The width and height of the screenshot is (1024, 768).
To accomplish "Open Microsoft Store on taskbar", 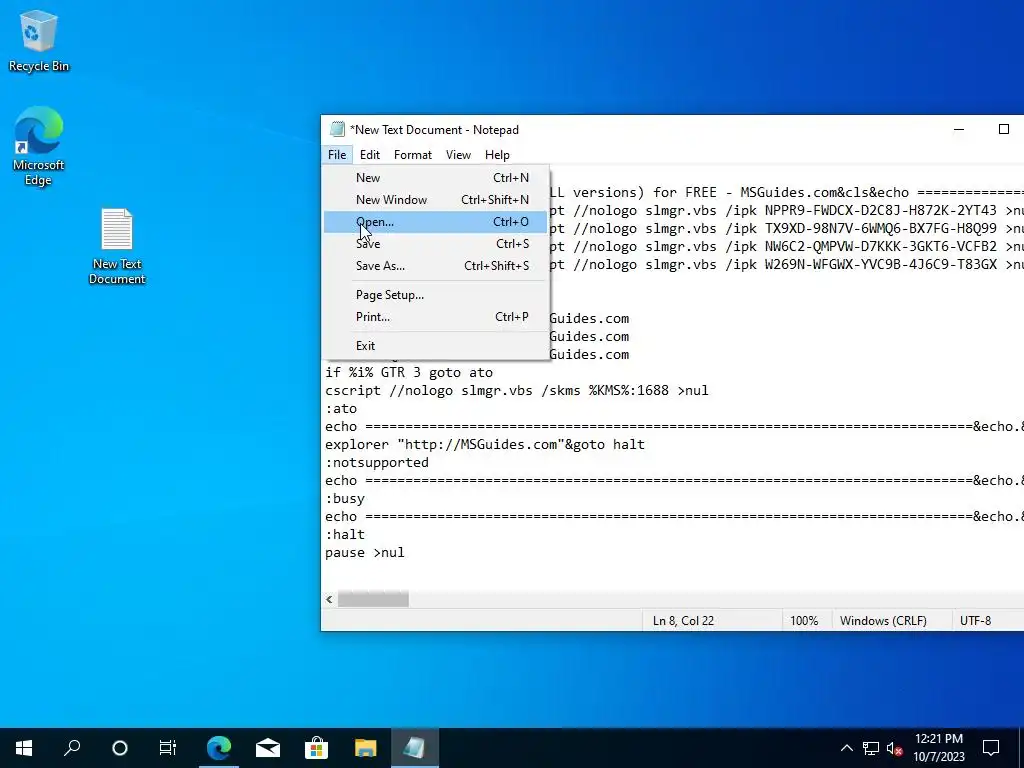I will 317,748.
